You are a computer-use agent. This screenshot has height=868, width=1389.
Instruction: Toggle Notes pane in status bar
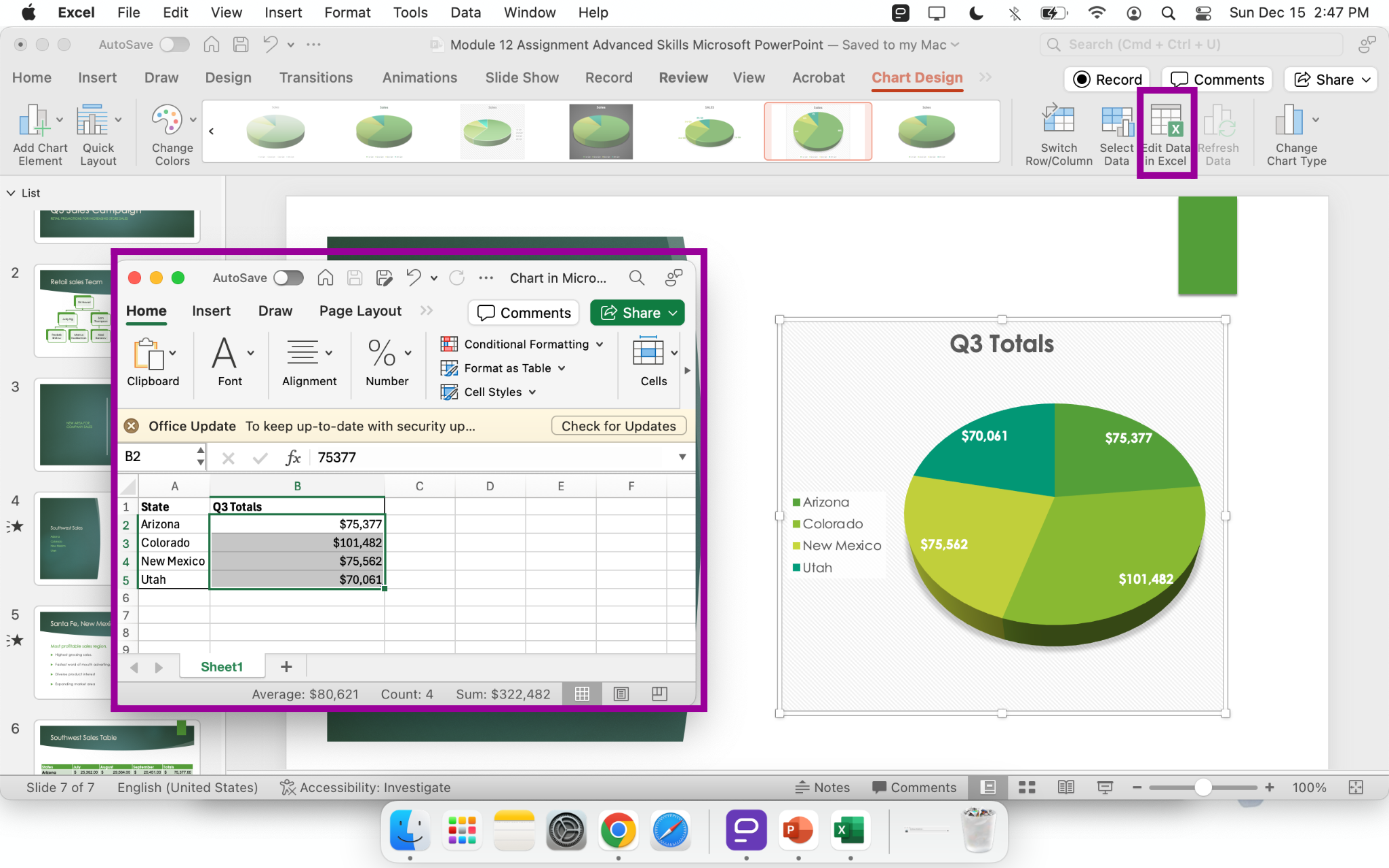822,787
